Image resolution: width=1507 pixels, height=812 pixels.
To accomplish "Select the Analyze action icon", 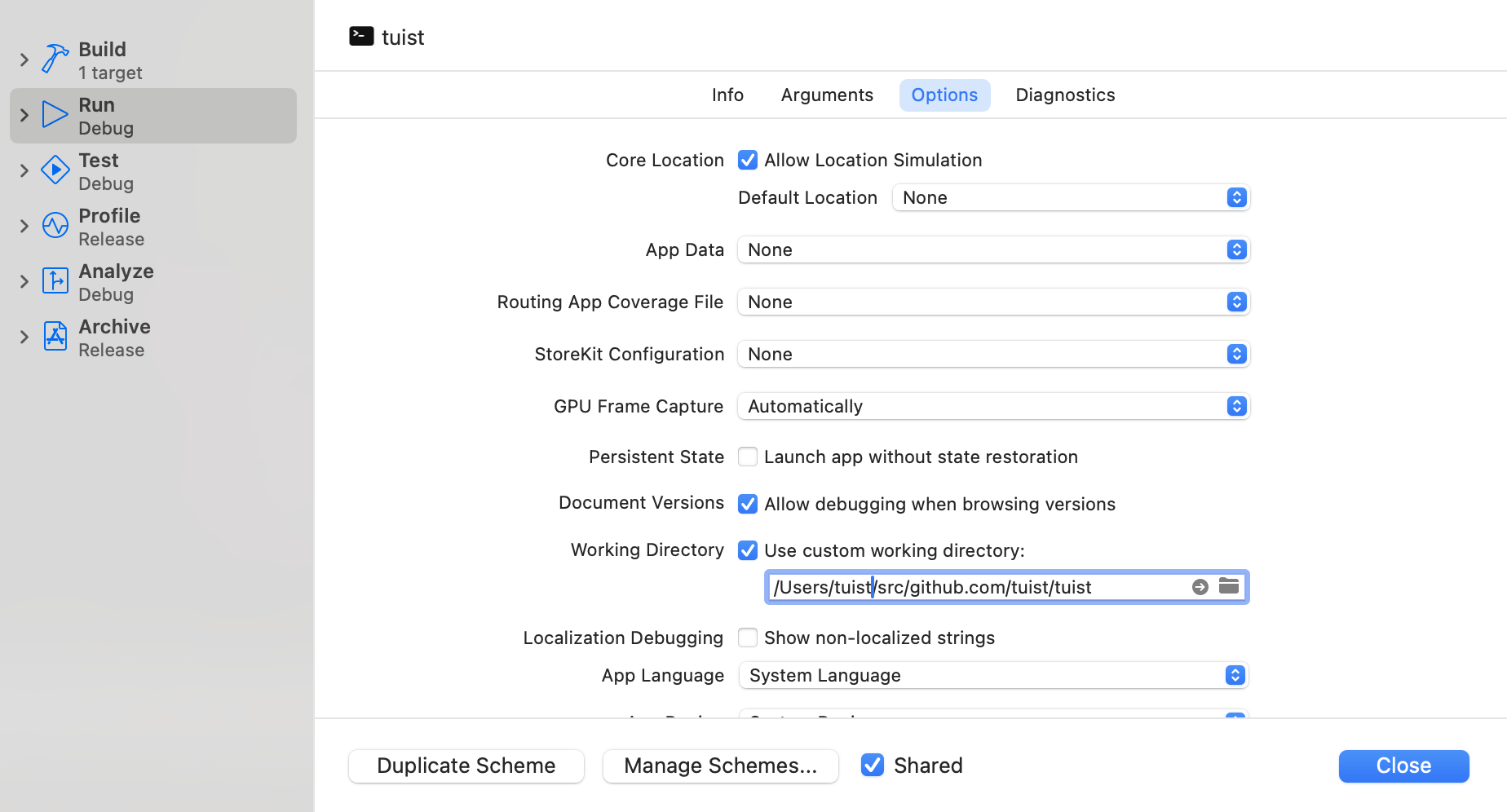I will (x=55, y=281).
